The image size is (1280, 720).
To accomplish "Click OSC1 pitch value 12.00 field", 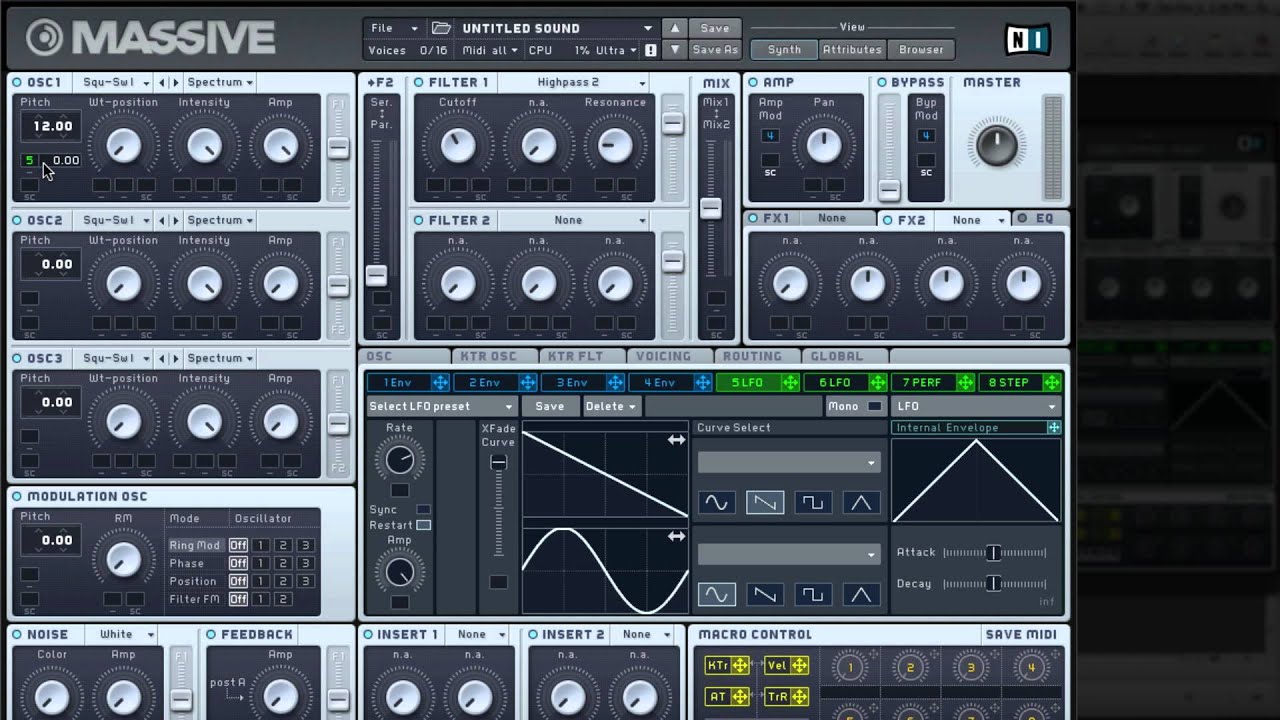I will [x=52, y=126].
